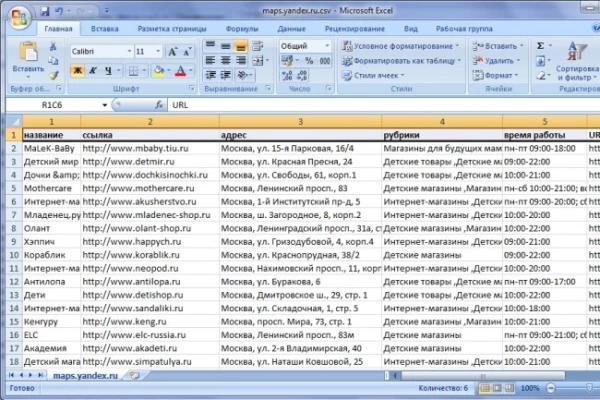This screenshot has height=400, width=600.
Task: Toggle wrap text in cell
Action: pyautogui.click(x=258, y=46)
